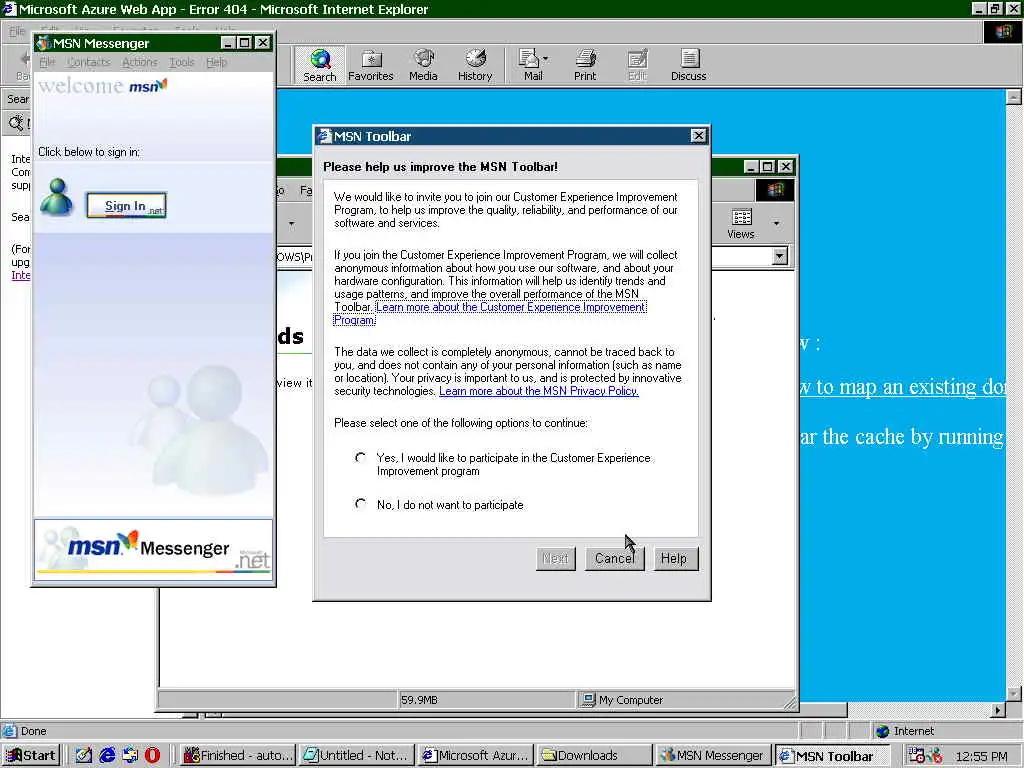Click the Start button
Screen dimensions: 1024x768
[x=31, y=756]
